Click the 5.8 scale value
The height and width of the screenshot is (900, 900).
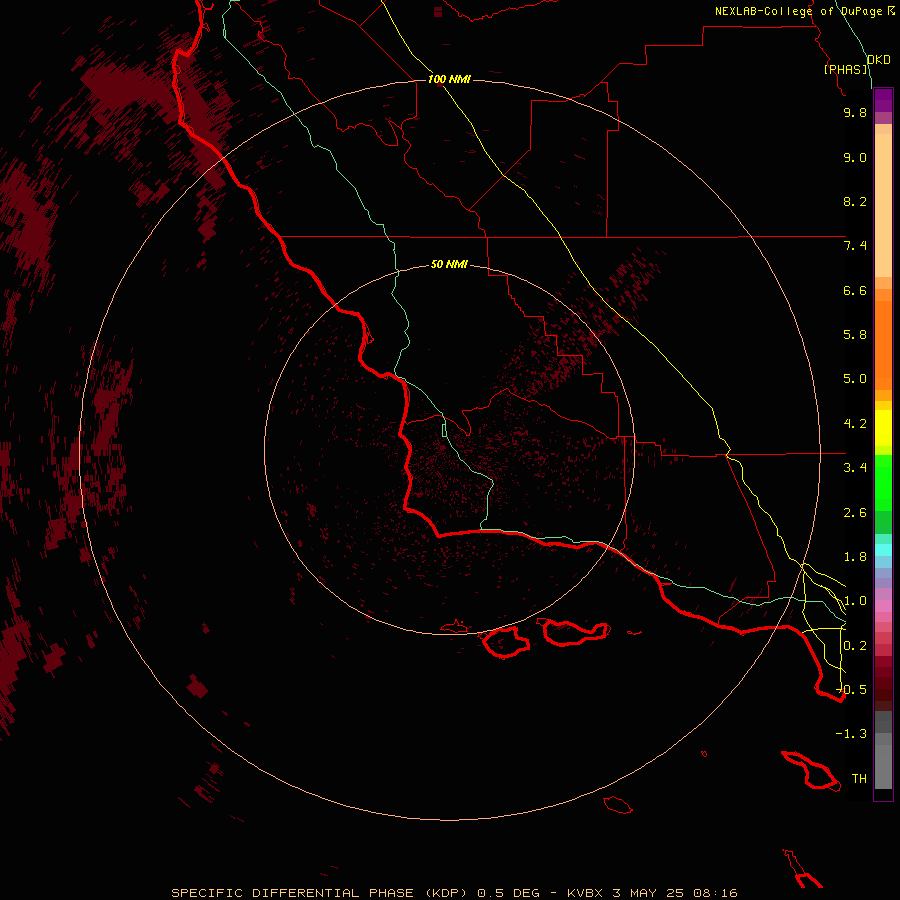pyautogui.click(x=855, y=335)
